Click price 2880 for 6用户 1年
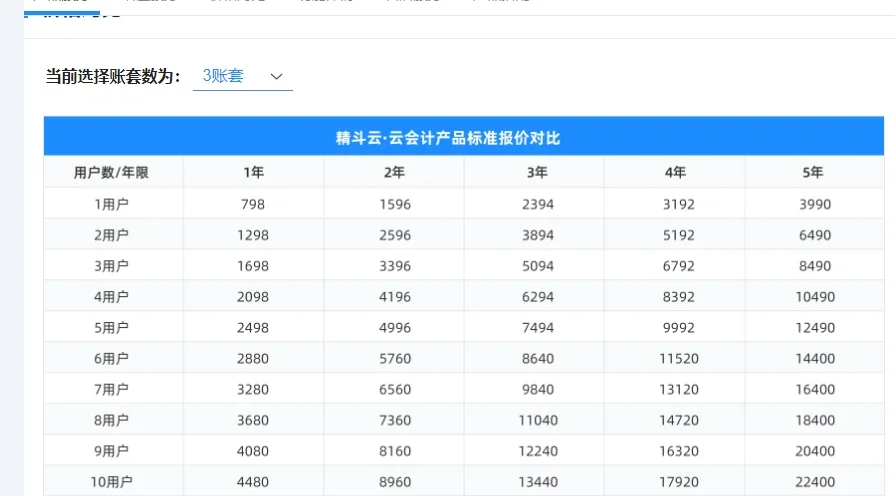 point(253,358)
